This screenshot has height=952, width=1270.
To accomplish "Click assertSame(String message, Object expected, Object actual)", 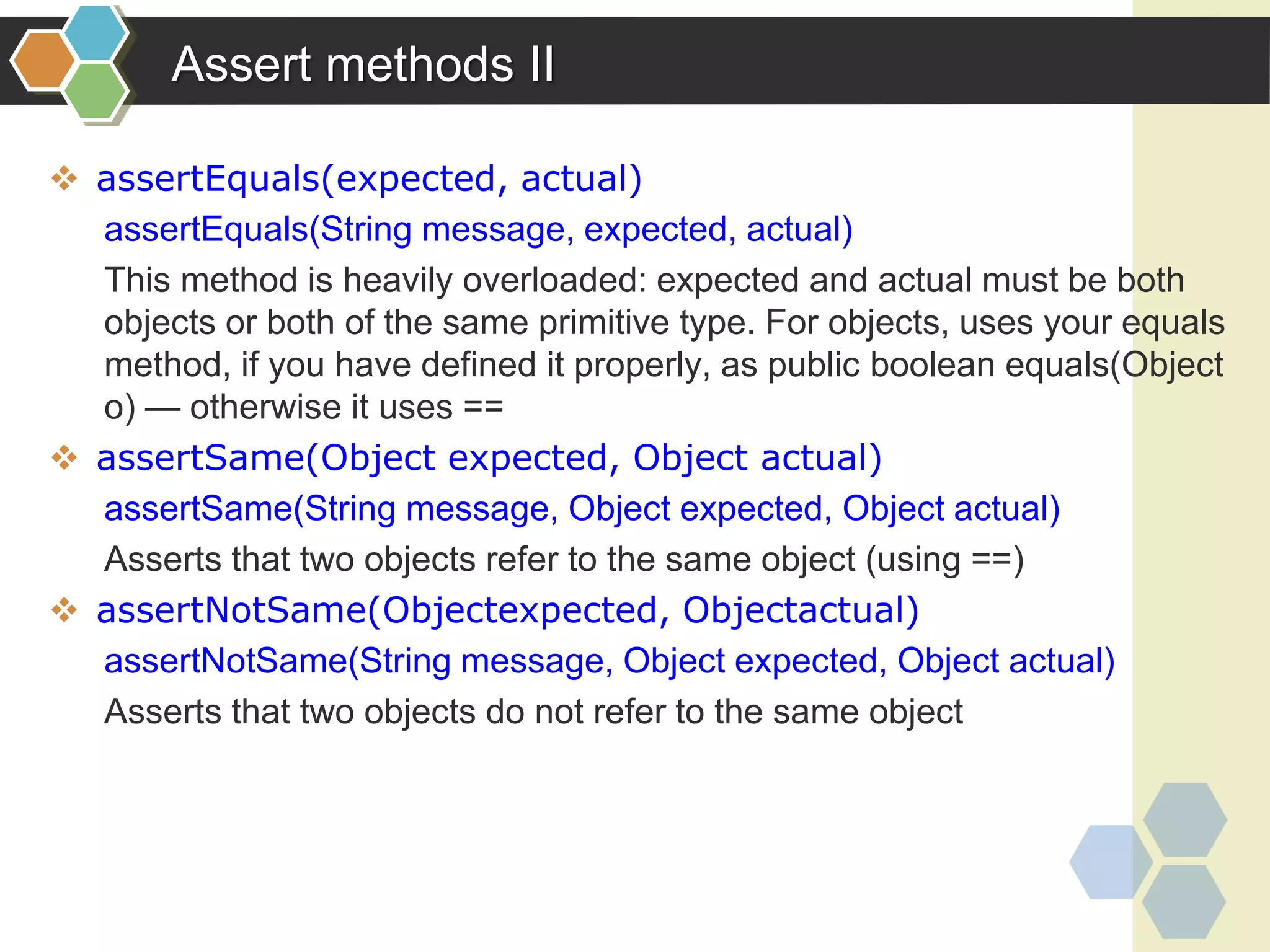I will point(582,509).
